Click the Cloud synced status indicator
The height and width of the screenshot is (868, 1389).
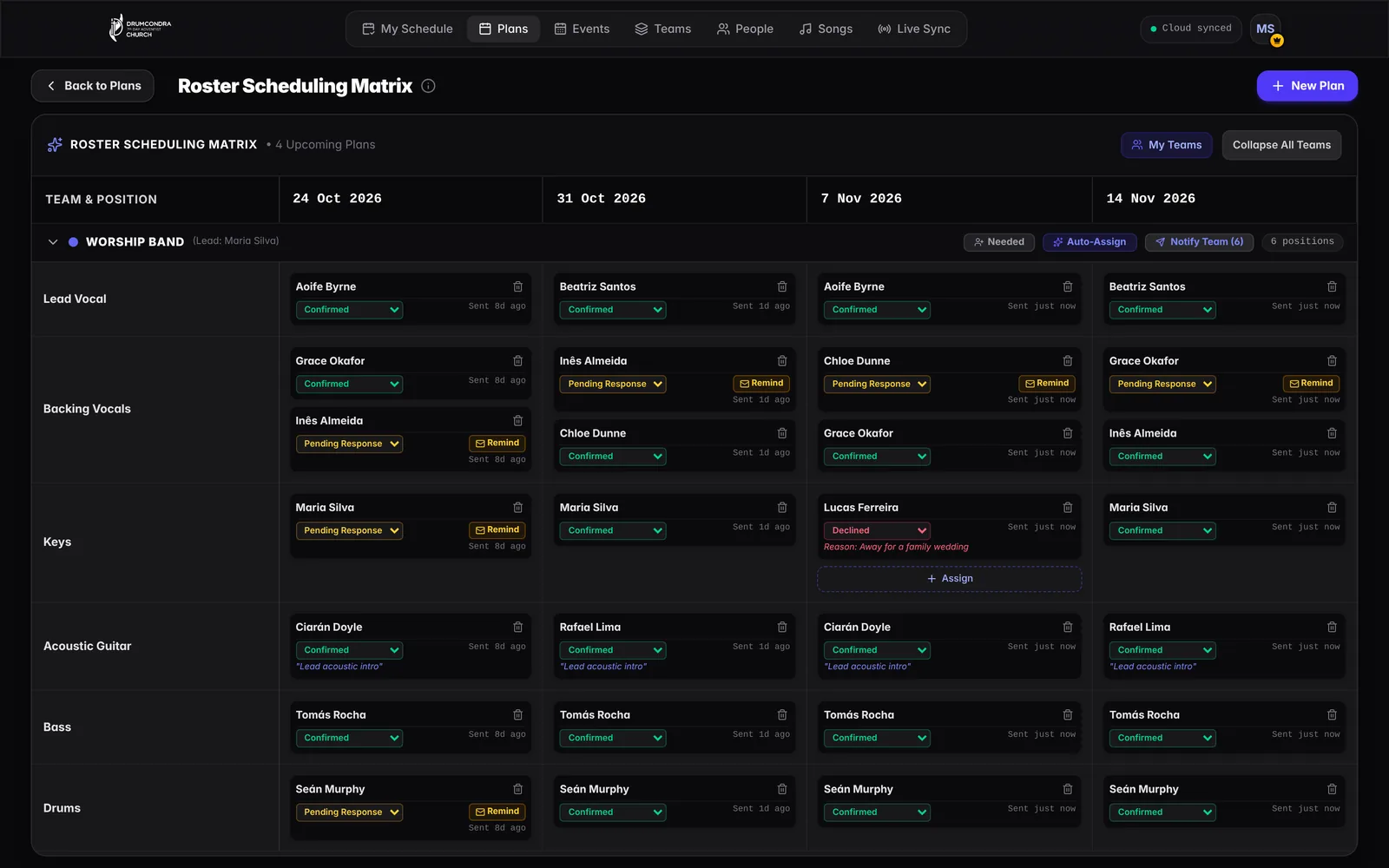coord(1191,29)
